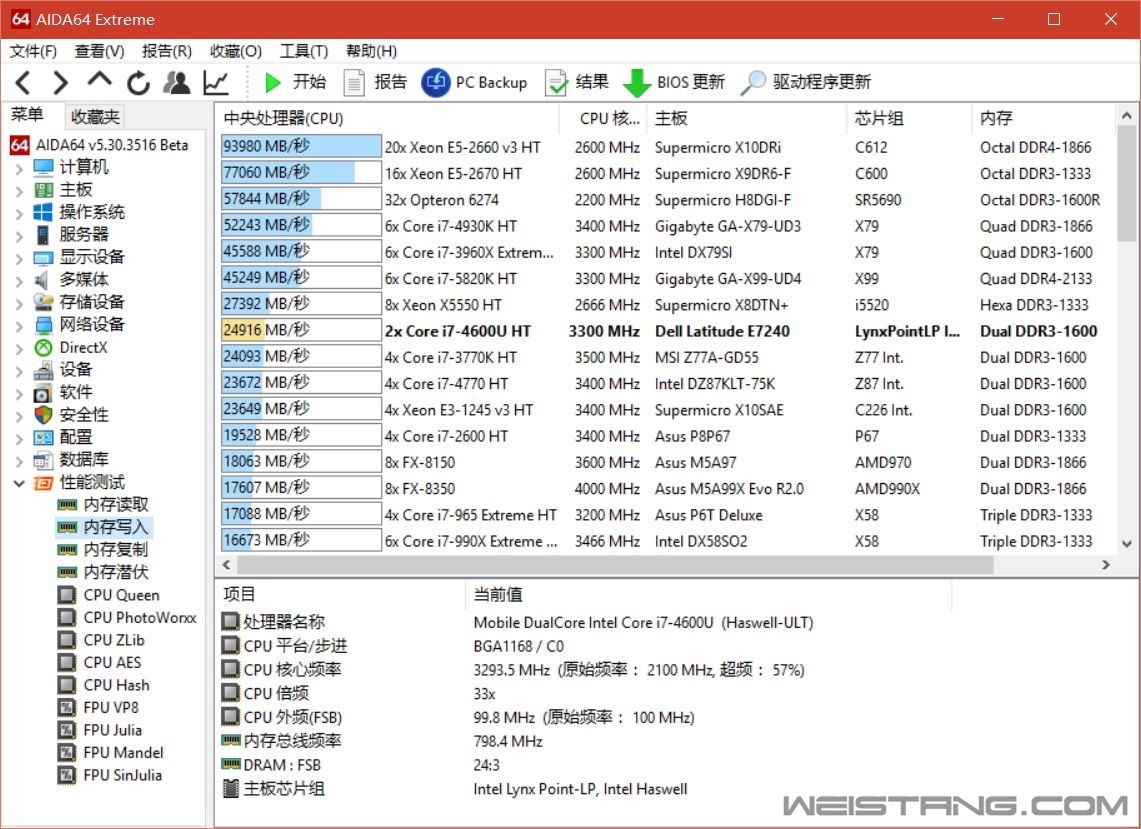Expand the 多媒体 tree node

(x=20, y=281)
